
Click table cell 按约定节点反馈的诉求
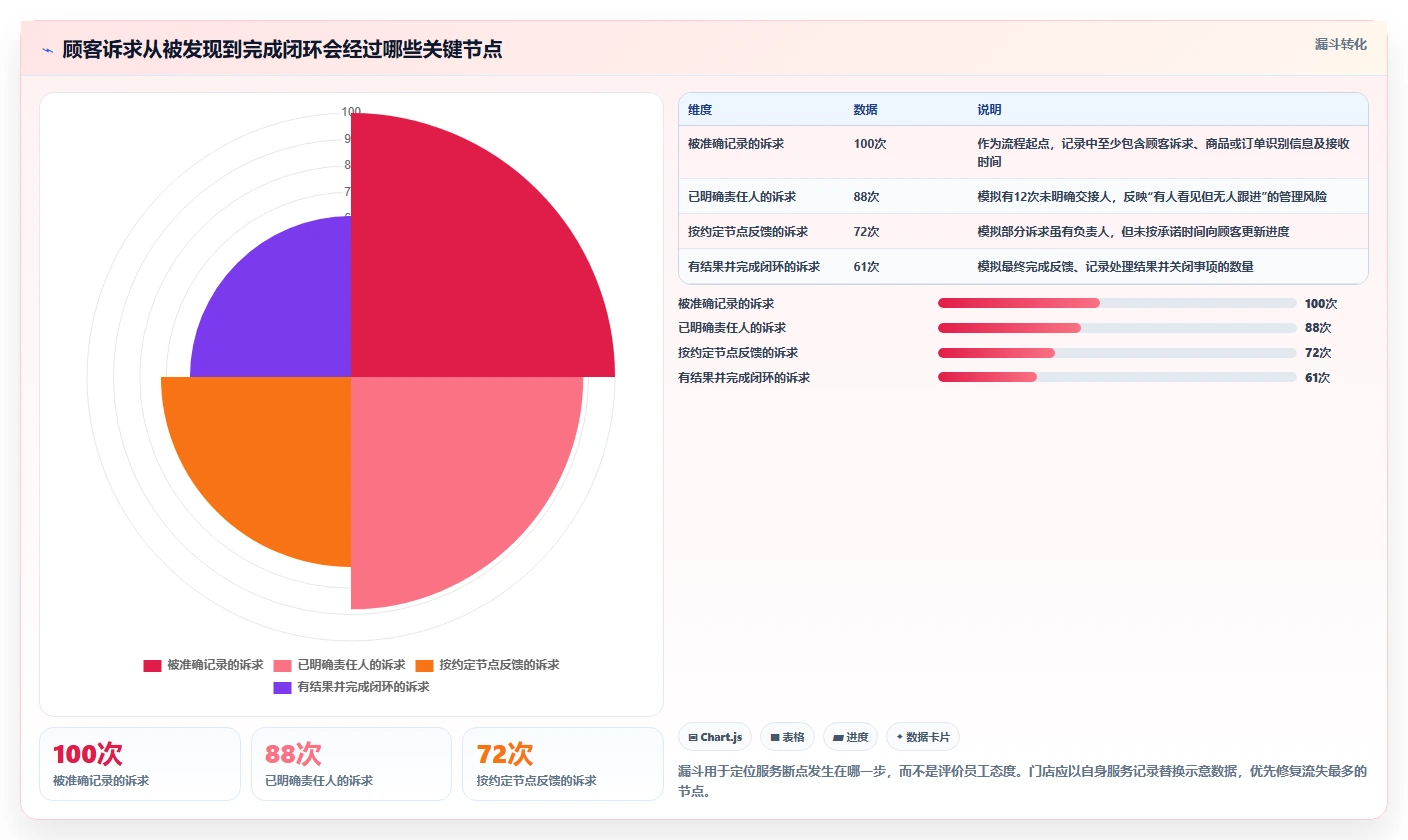[x=748, y=232]
